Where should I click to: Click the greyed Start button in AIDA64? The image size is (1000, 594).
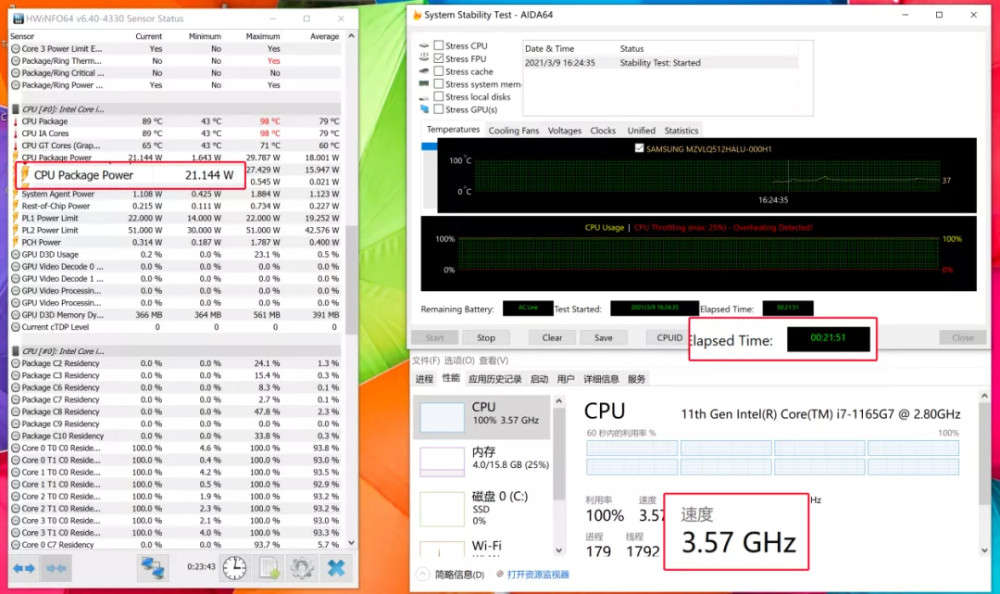click(434, 338)
